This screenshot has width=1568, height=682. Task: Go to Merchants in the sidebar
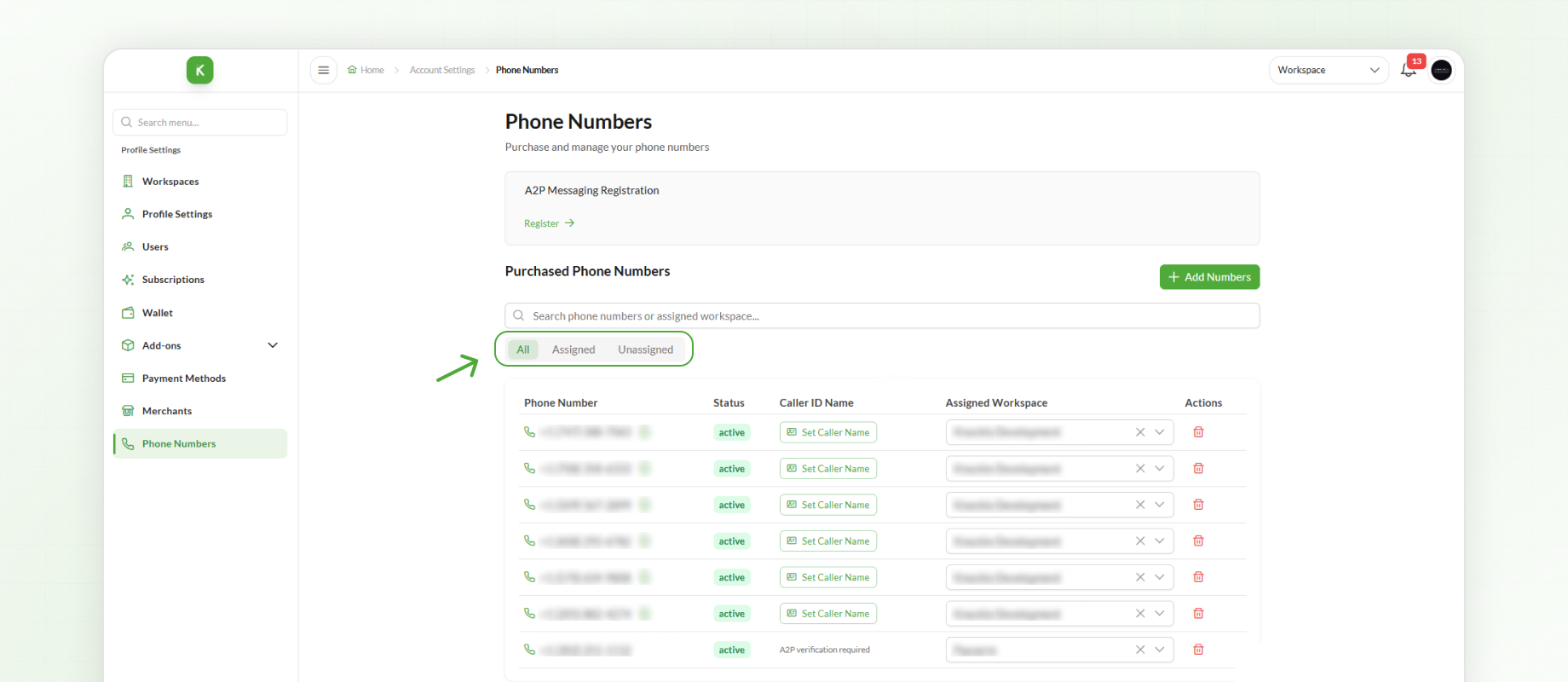(200, 411)
